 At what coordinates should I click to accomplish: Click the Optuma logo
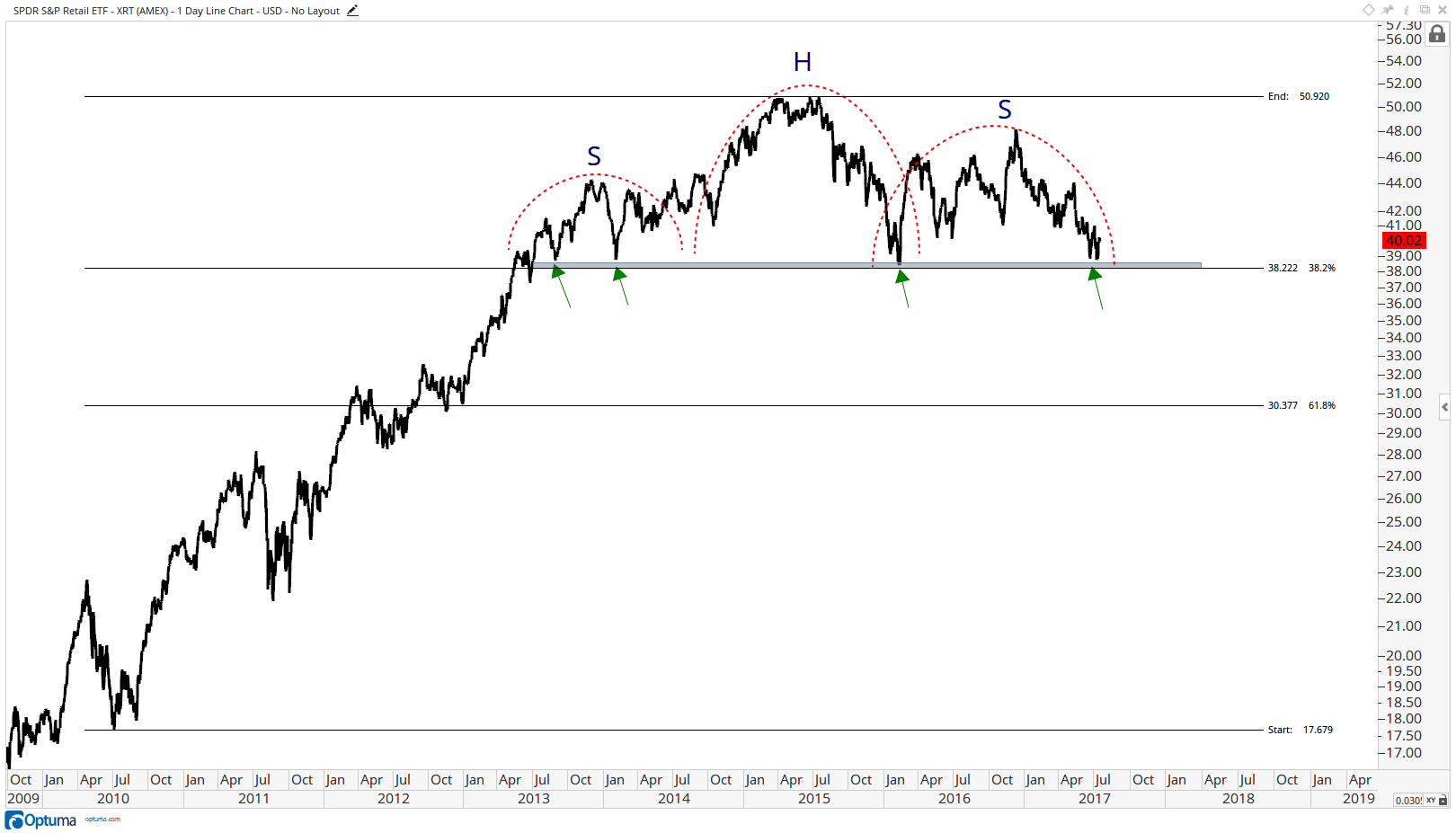tap(41, 820)
